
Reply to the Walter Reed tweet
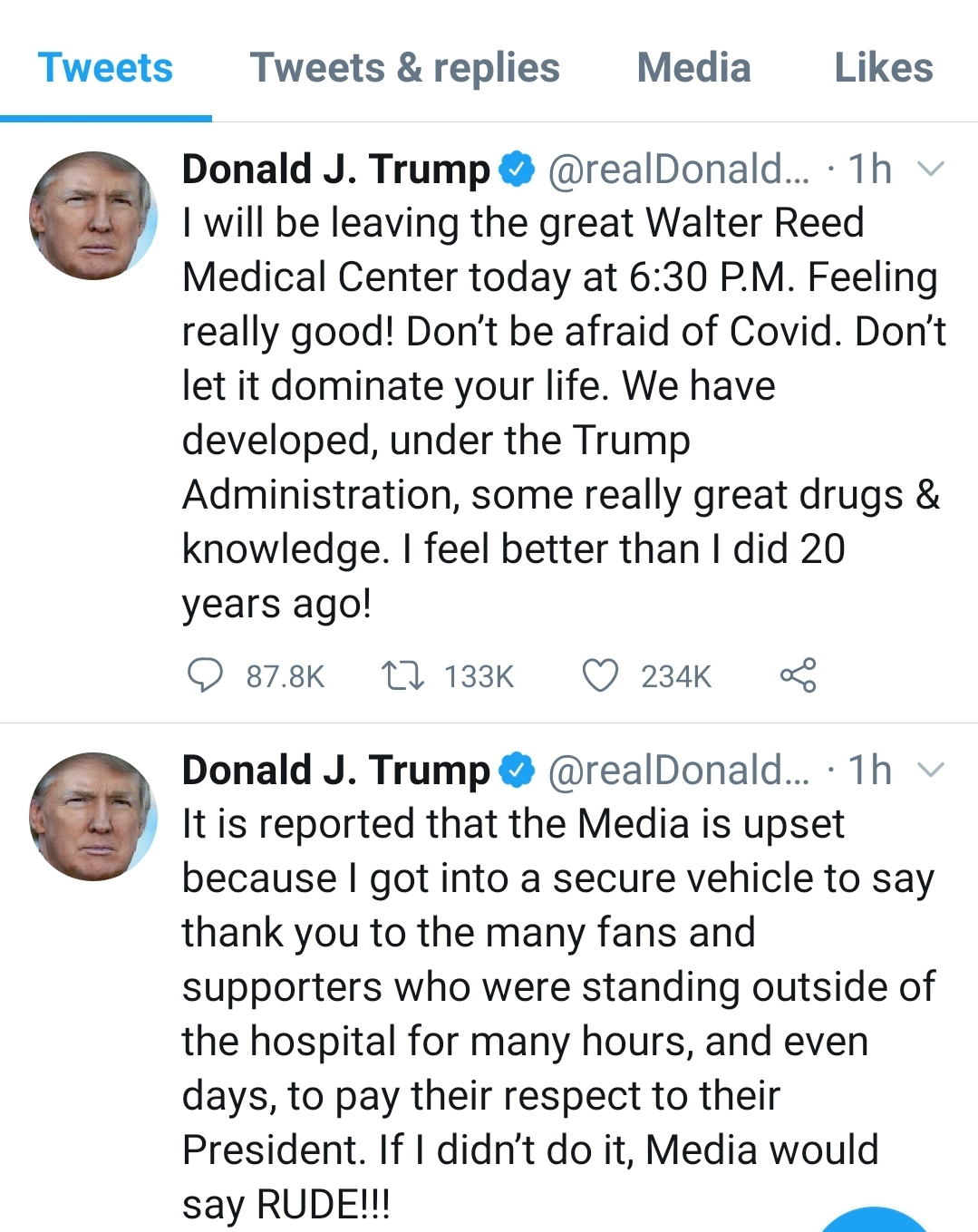tap(205, 675)
